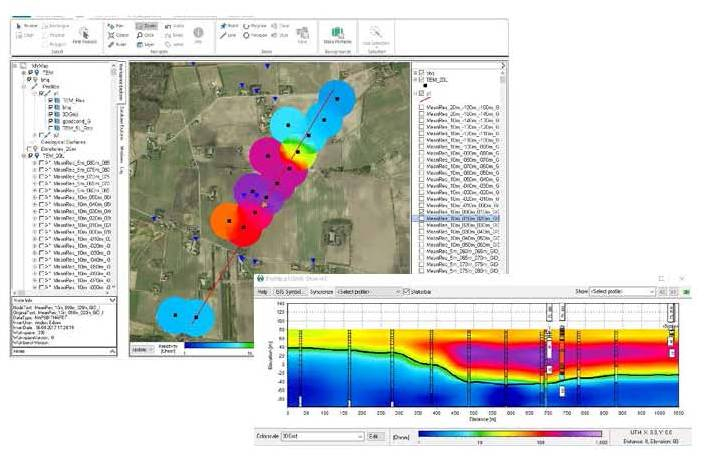Select the Point draw tool
The height and width of the screenshot is (456, 704).
(x=229, y=26)
